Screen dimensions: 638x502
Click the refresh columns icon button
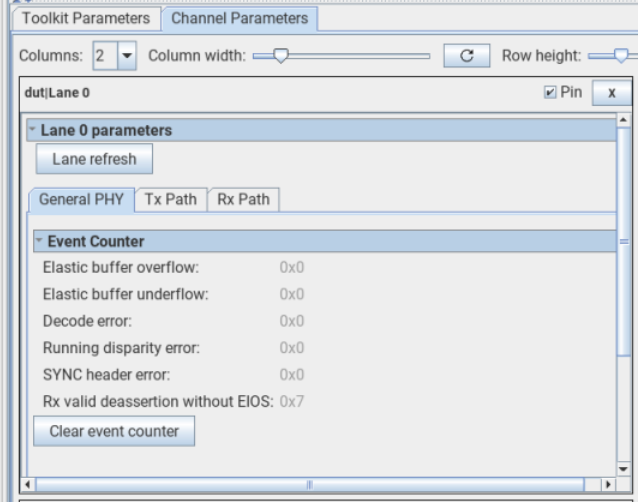pyautogui.click(x=466, y=56)
